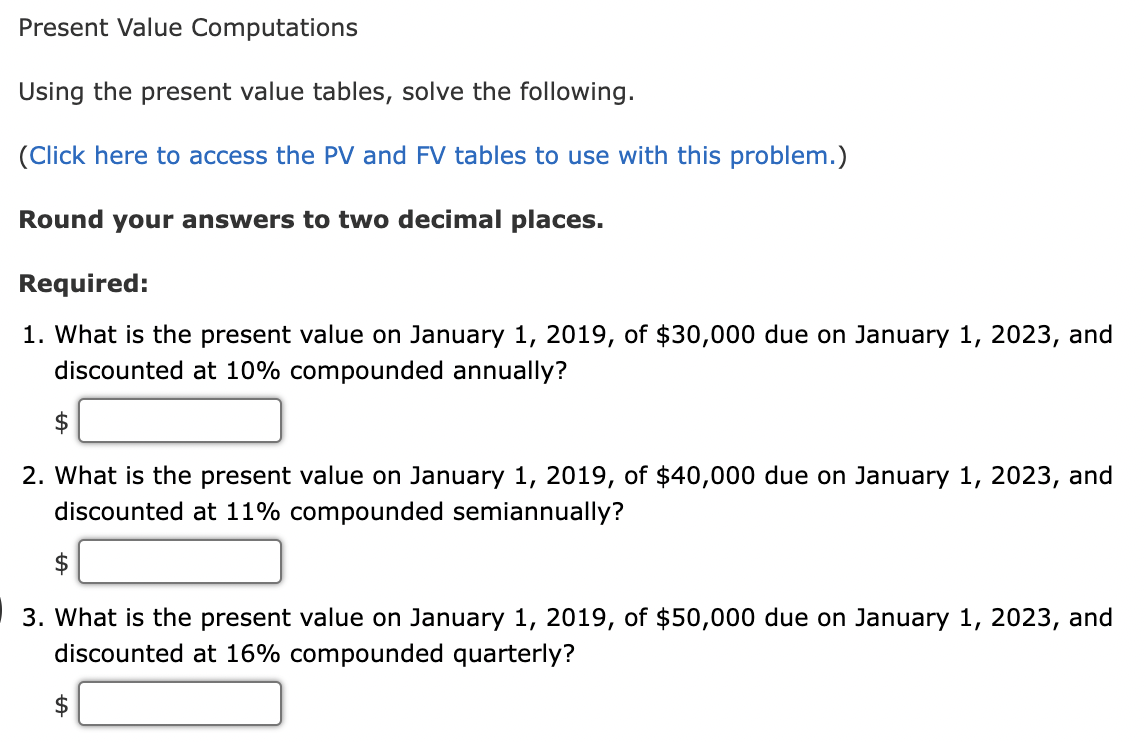Viewport: 1146px width, 742px height.
Task: Place cursor in the second dollar input box
Action: point(180,561)
